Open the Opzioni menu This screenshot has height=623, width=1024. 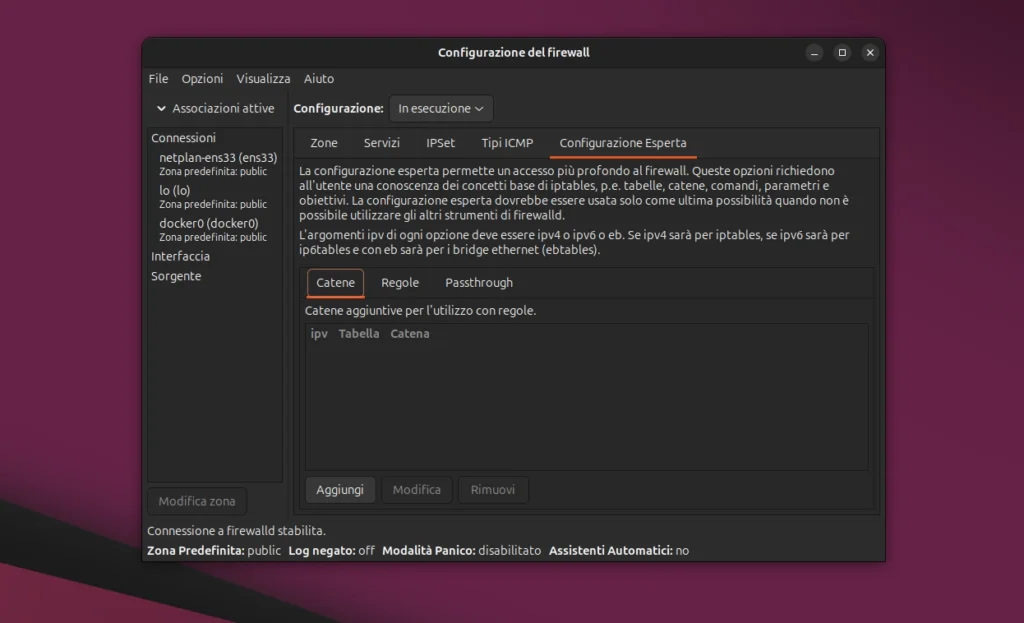pos(201,78)
